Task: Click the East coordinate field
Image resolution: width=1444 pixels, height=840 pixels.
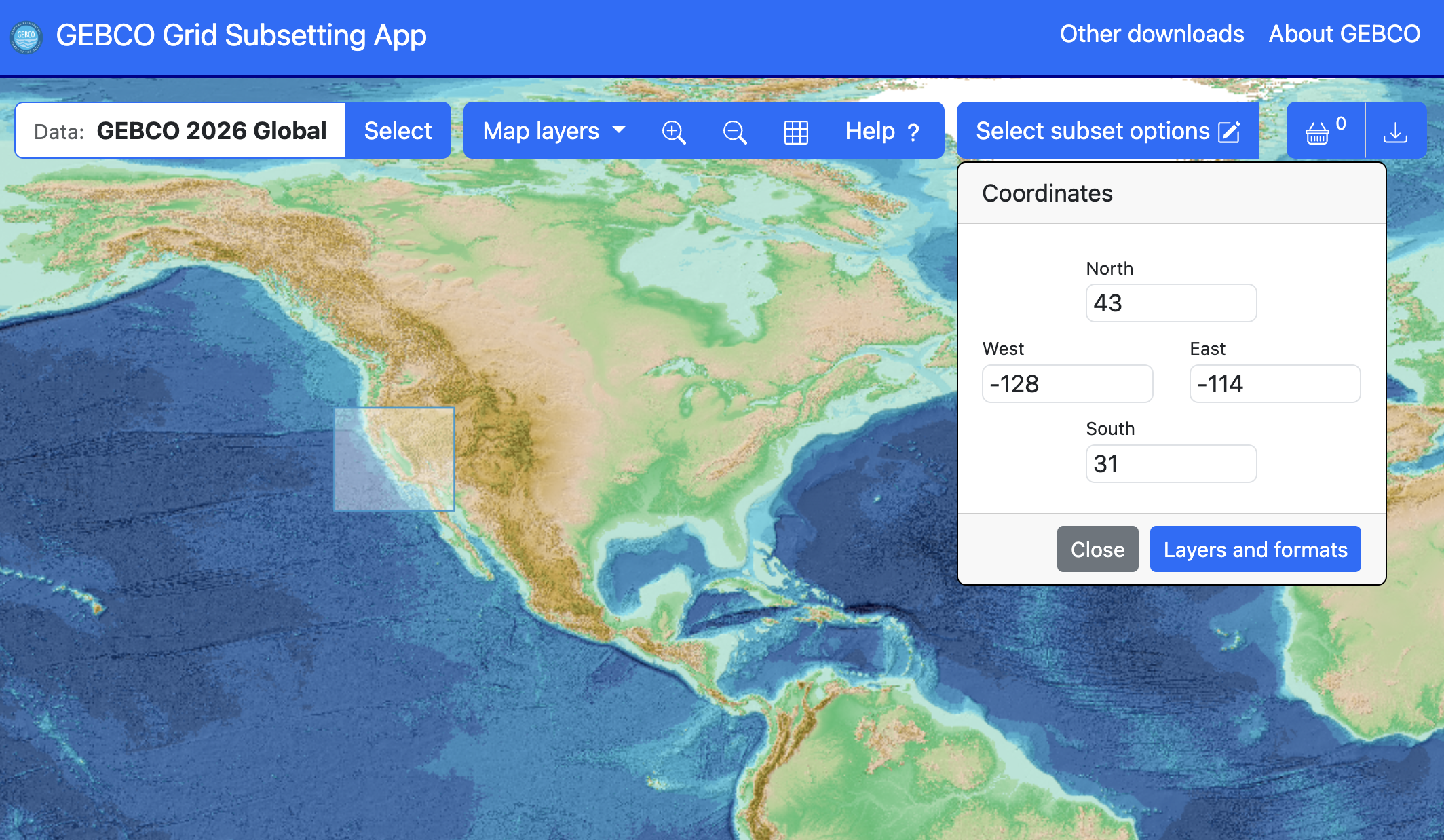Action: (x=1275, y=383)
